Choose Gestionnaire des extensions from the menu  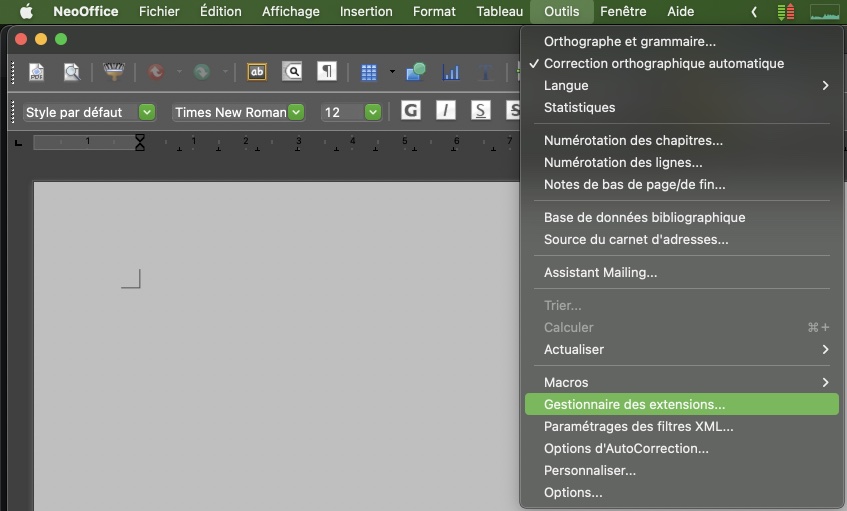(634, 404)
